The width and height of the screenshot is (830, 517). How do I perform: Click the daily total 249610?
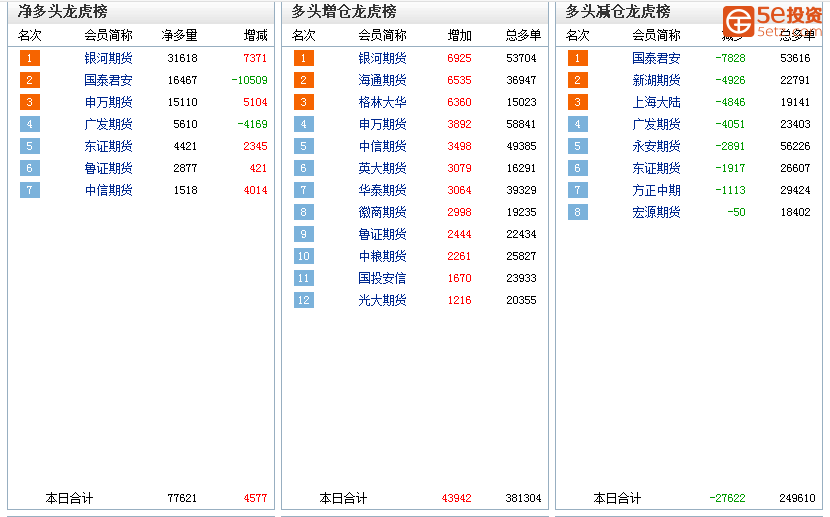pyautogui.click(x=797, y=498)
